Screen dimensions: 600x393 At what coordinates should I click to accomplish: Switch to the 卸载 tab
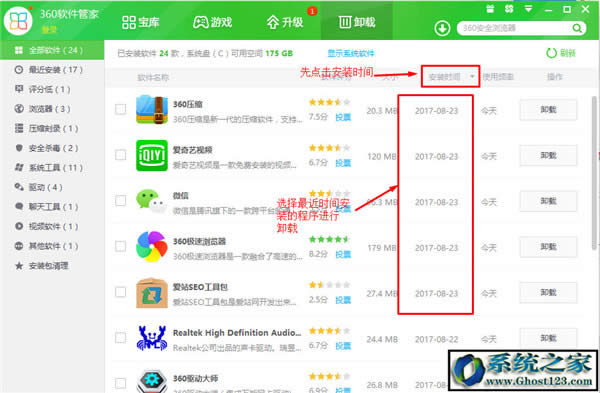click(x=357, y=22)
